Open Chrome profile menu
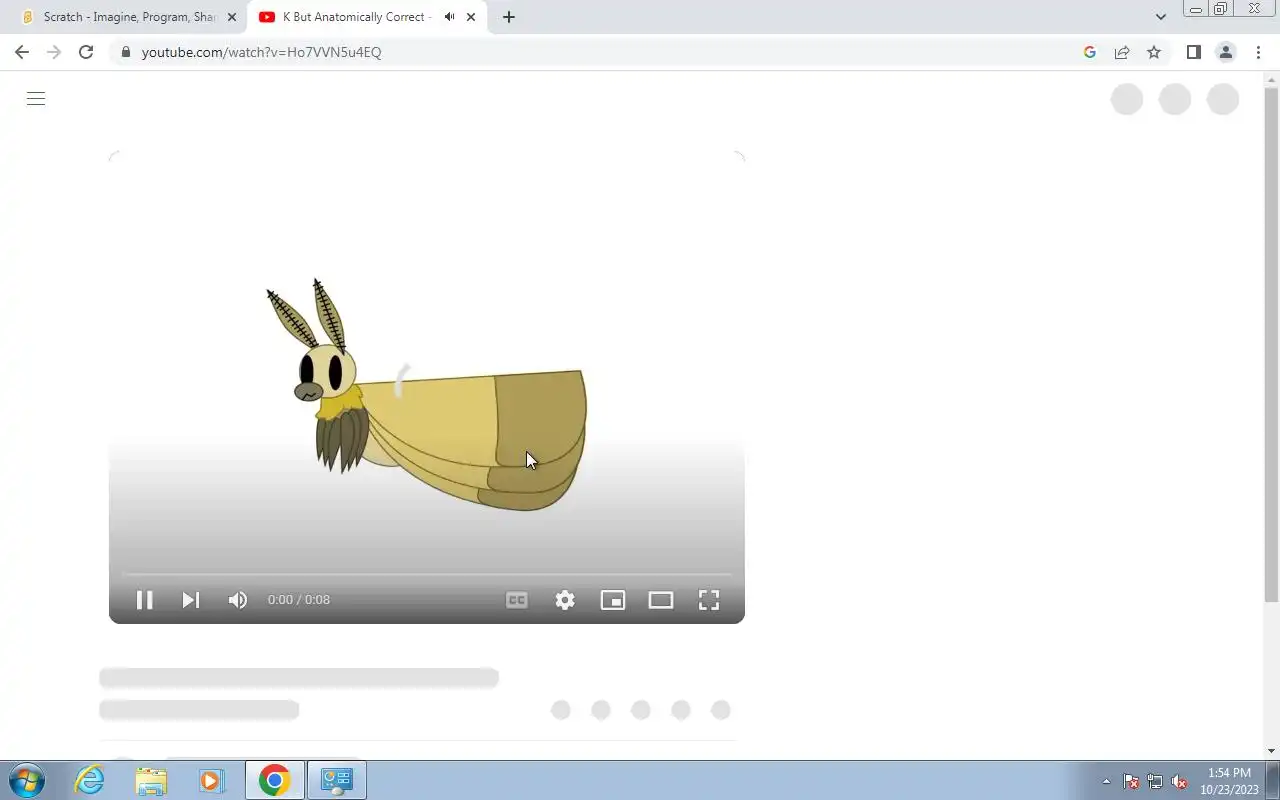 click(x=1226, y=52)
